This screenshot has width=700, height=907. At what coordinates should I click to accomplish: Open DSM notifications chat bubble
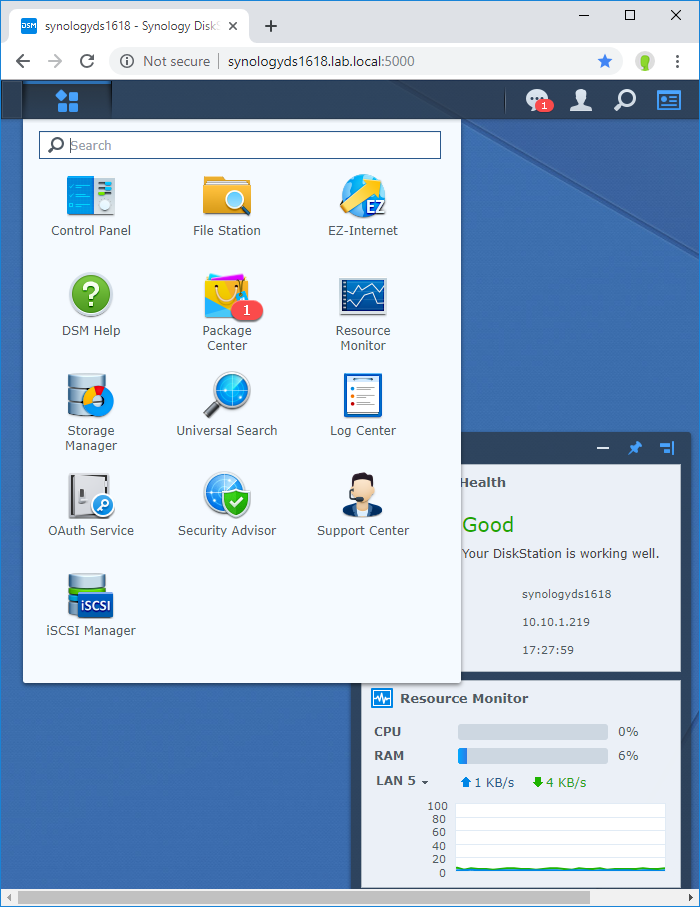[x=538, y=101]
